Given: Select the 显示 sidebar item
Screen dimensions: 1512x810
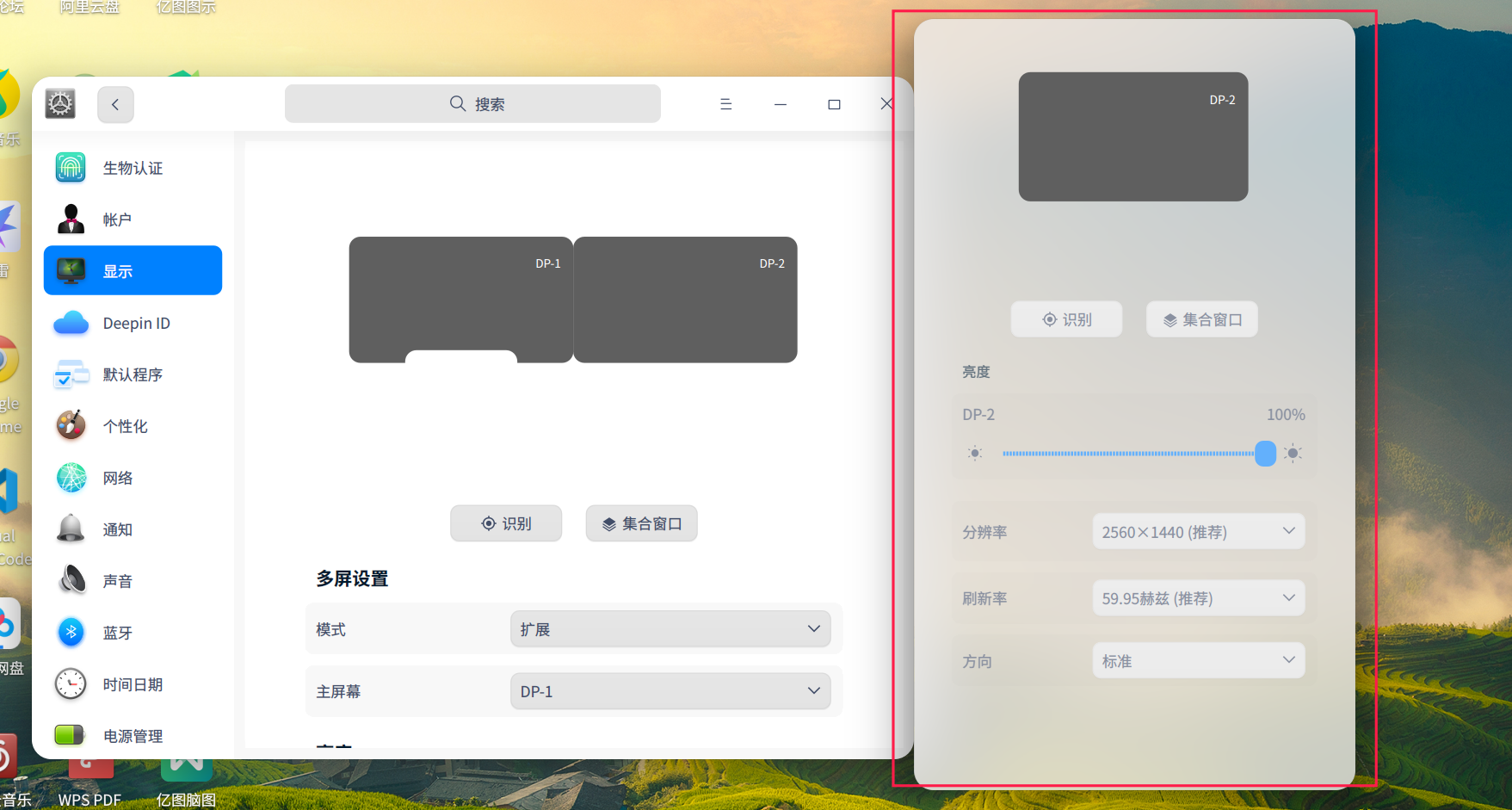Looking at the screenshot, I should 133,270.
